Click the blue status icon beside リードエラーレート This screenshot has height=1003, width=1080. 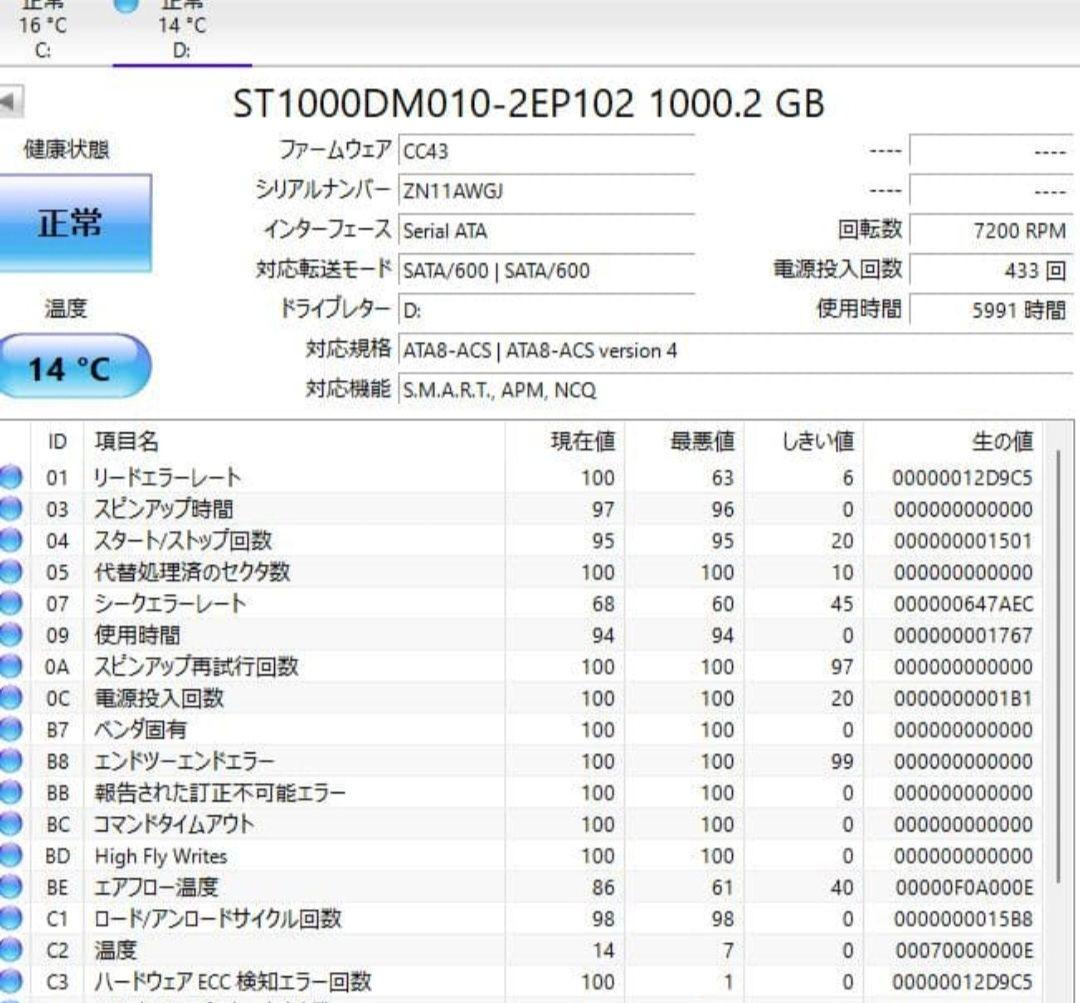10,477
